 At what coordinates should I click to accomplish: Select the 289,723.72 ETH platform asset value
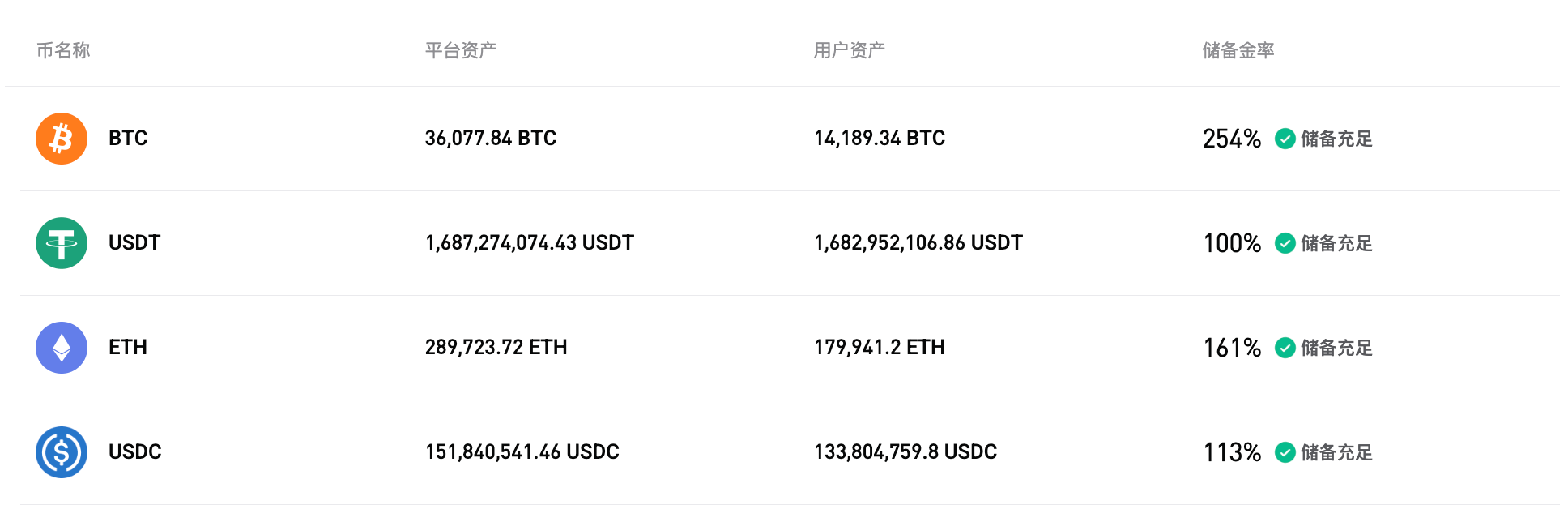(x=496, y=347)
